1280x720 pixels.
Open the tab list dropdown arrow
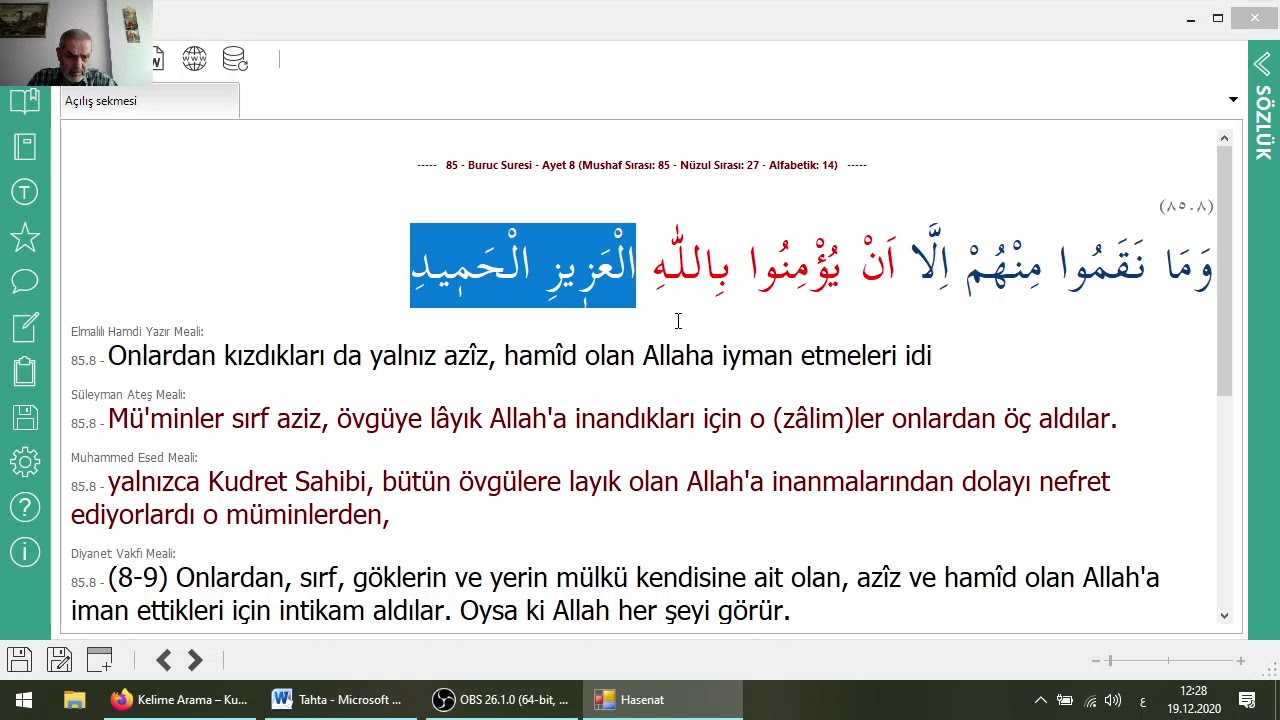[1233, 100]
